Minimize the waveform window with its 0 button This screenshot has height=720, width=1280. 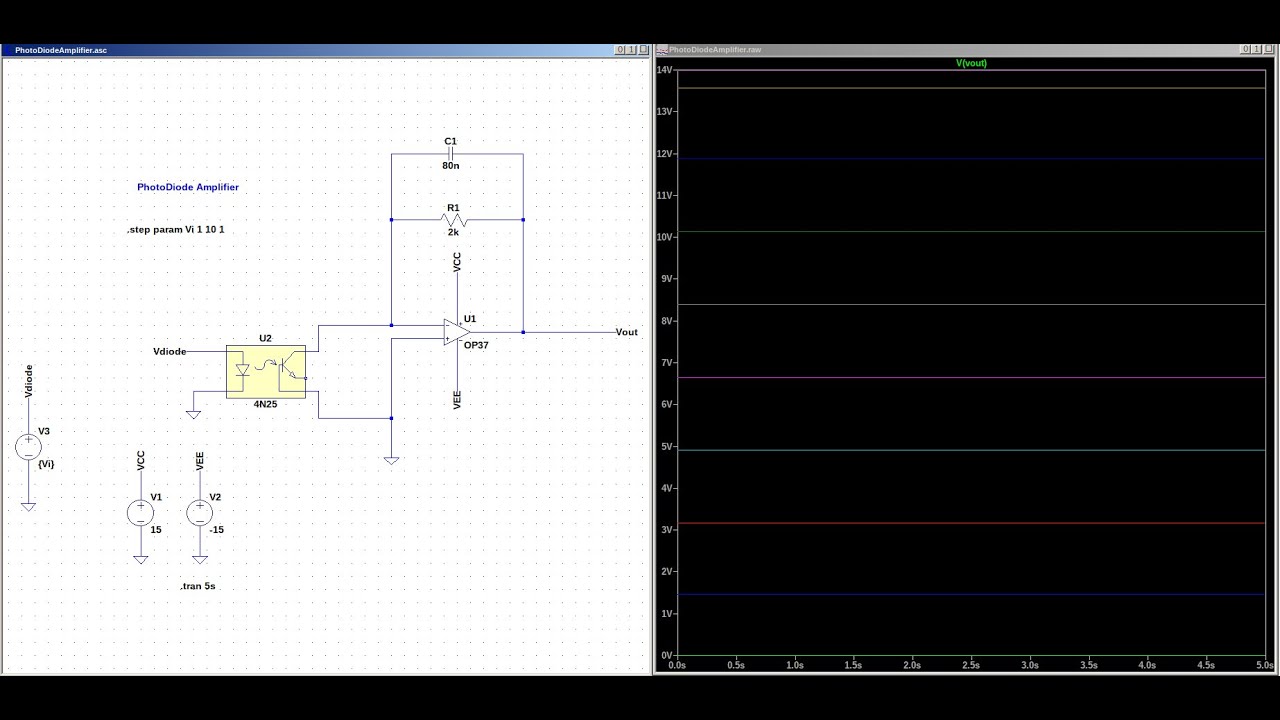pyautogui.click(x=1245, y=49)
